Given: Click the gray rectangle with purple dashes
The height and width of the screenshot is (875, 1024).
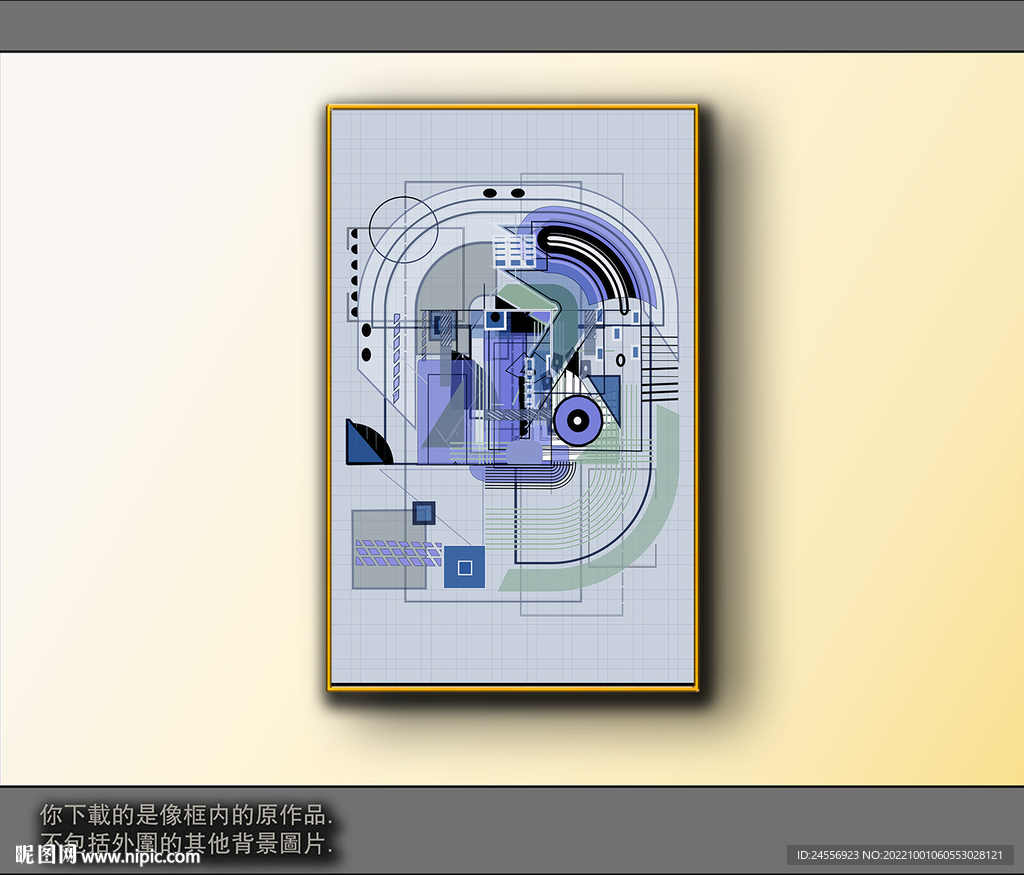Looking at the screenshot, I should point(390,550).
